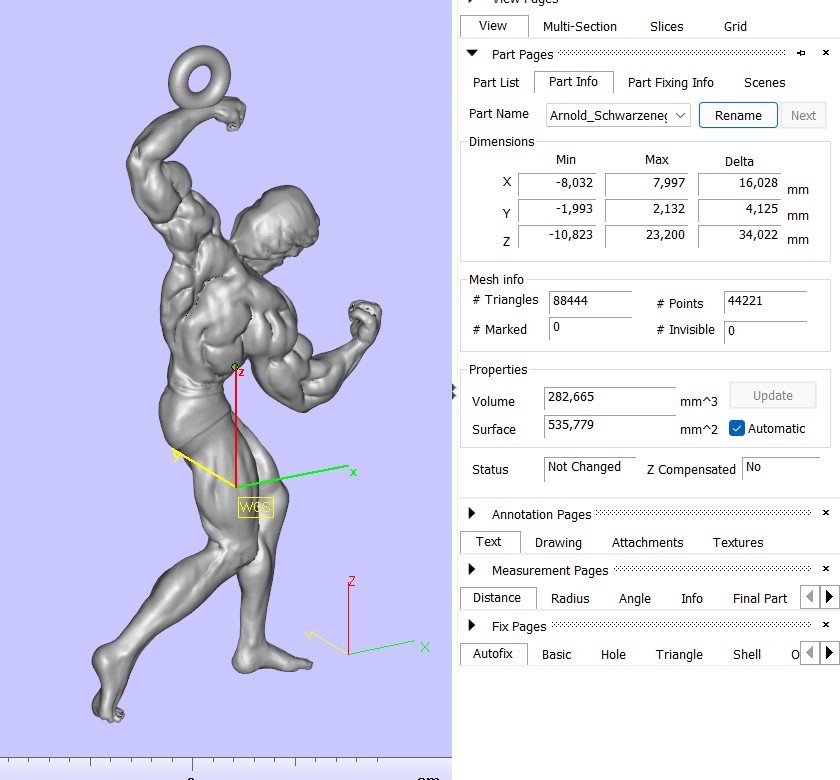Click the Update button
The width and height of the screenshot is (840, 780).
coord(772,395)
